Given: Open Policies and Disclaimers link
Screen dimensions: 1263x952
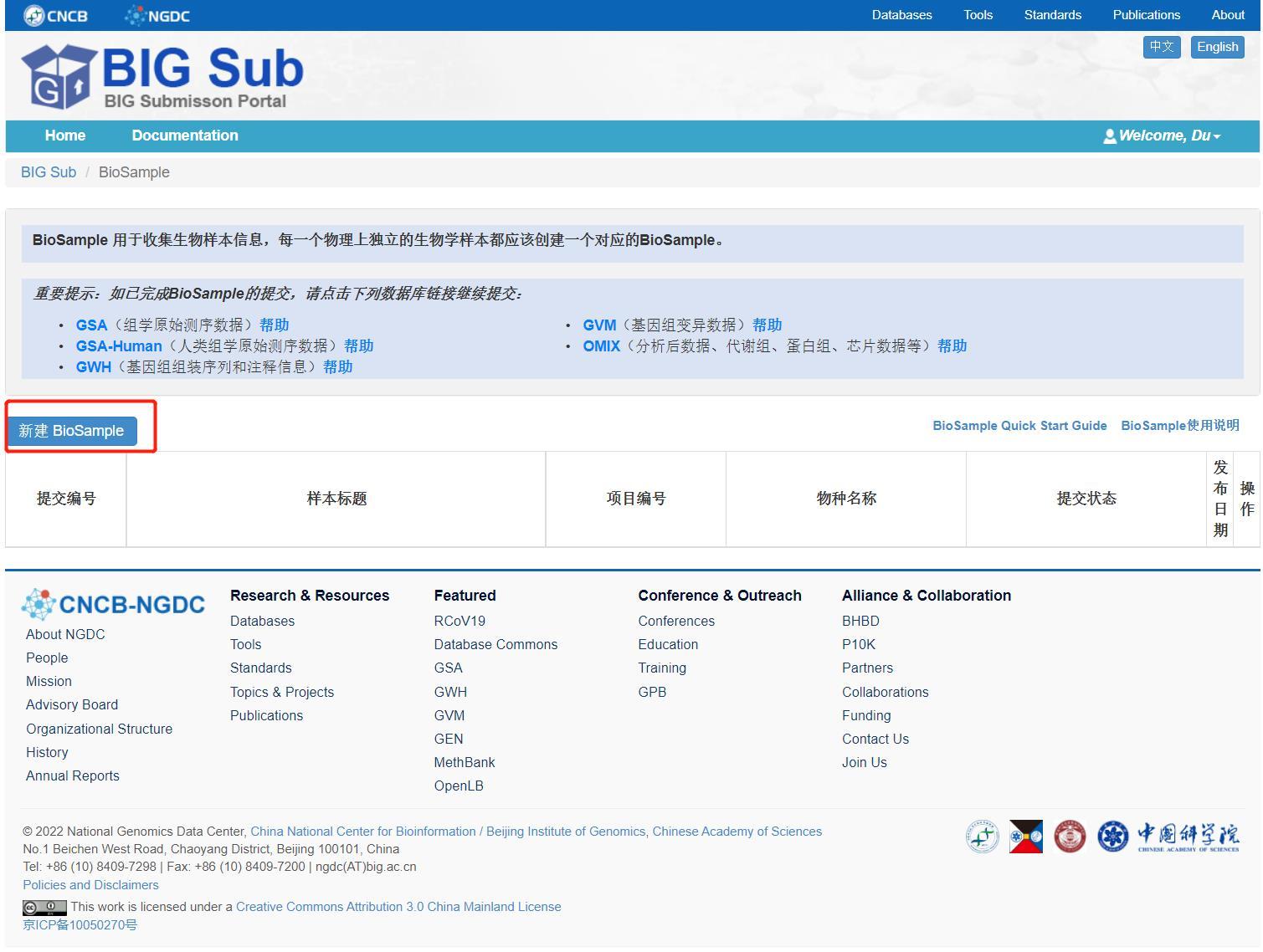Looking at the screenshot, I should coord(90,885).
